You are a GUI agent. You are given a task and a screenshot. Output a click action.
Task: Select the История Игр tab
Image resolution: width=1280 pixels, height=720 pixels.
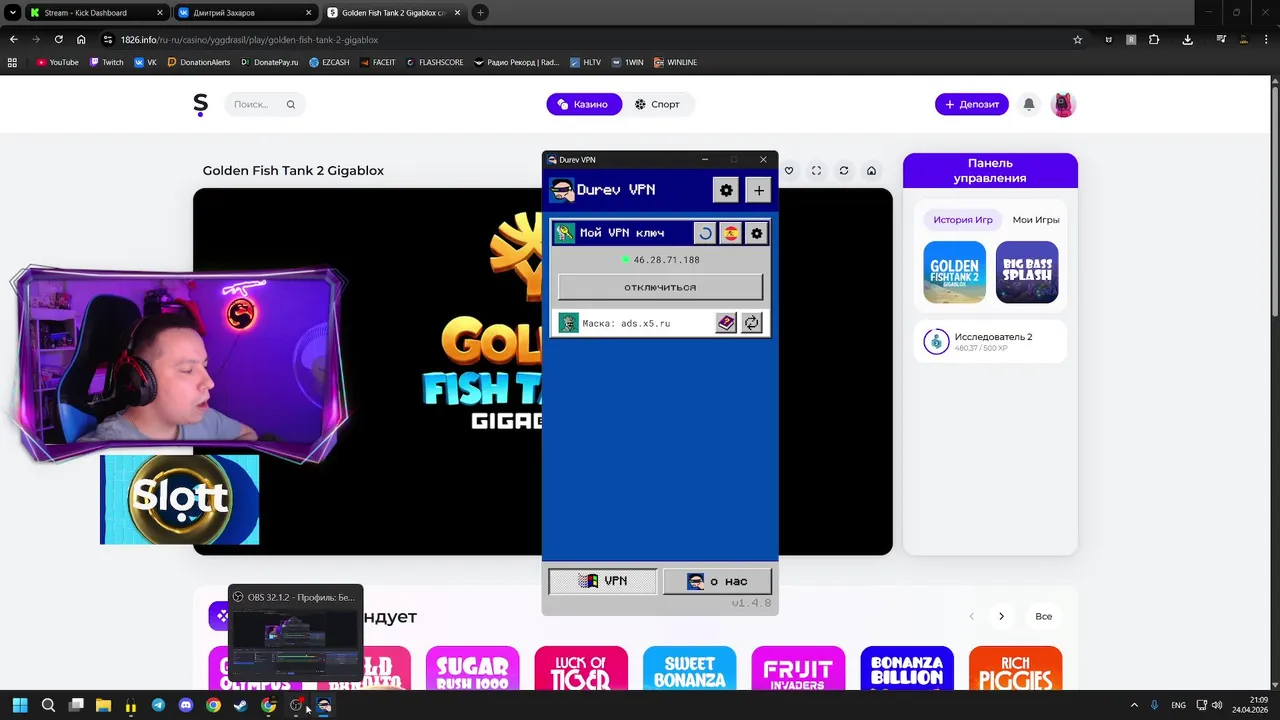point(963,220)
